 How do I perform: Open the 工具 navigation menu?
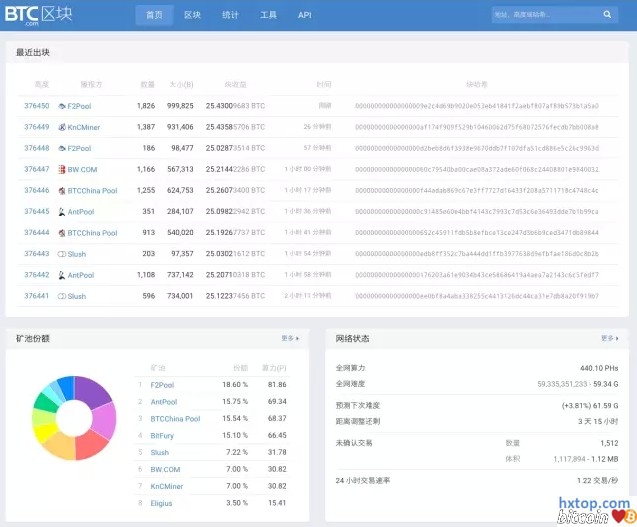[x=268, y=16]
